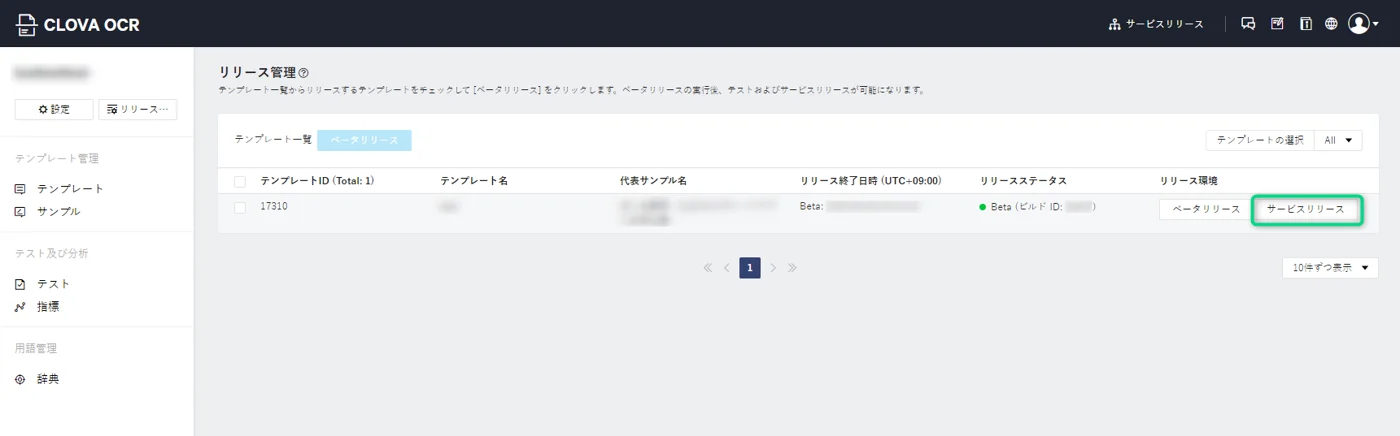This screenshot has height=436, width=1400.
Task: Open 指標 metrics in the sidebar
Action: click(x=48, y=307)
